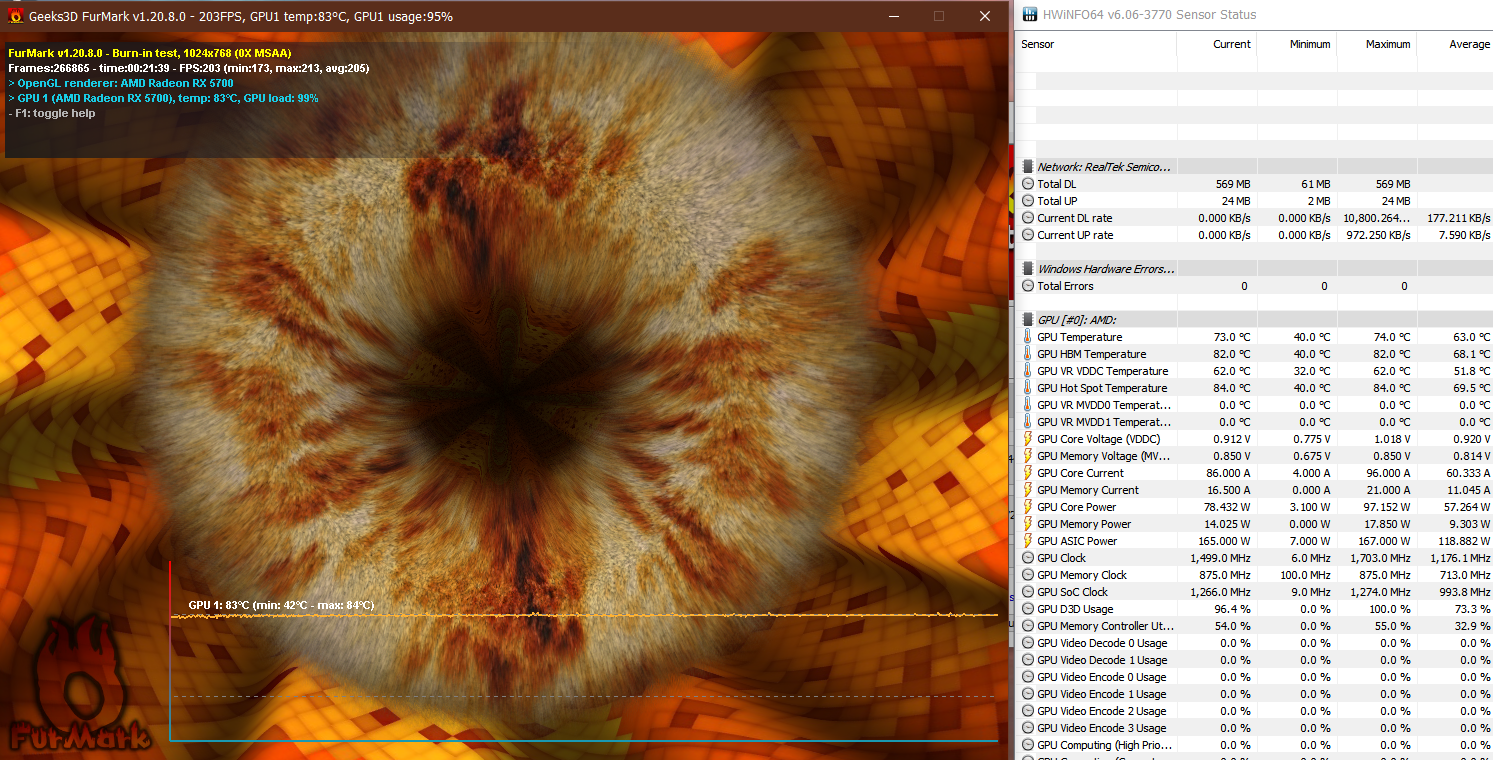Click the '972.250 KB/s' maximum UP rate value
This screenshot has height=760, width=1493.
tap(1379, 235)
